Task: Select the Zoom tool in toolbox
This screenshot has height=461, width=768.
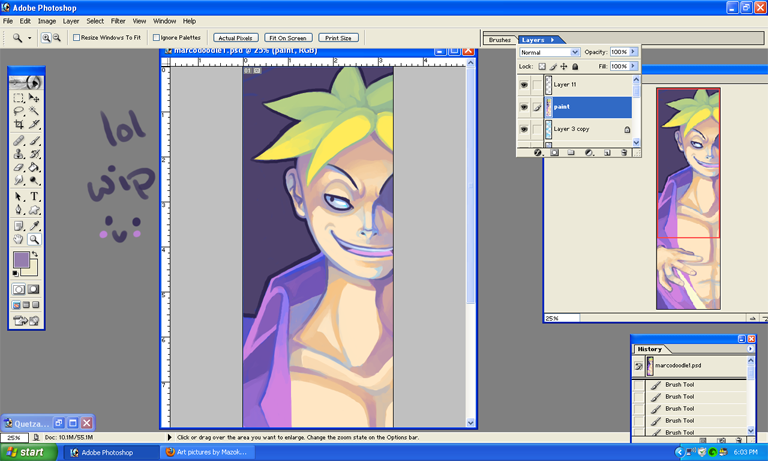Action: [34, 239]
